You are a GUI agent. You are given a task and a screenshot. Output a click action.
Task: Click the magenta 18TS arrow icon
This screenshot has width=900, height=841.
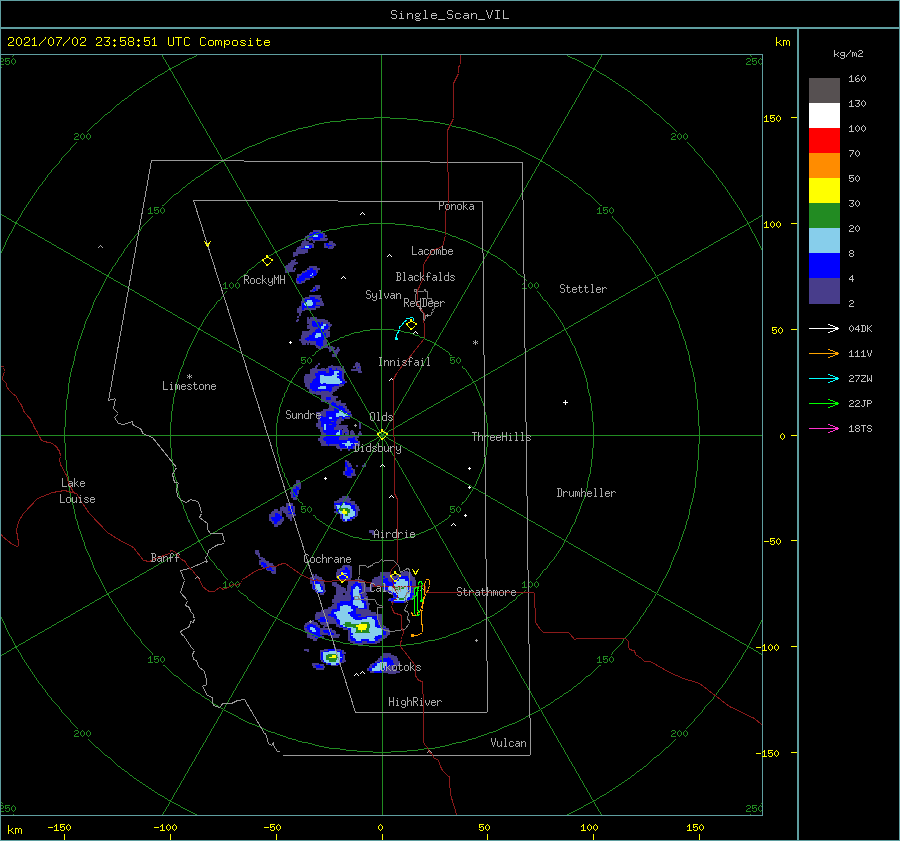click(x=824, y=428)
